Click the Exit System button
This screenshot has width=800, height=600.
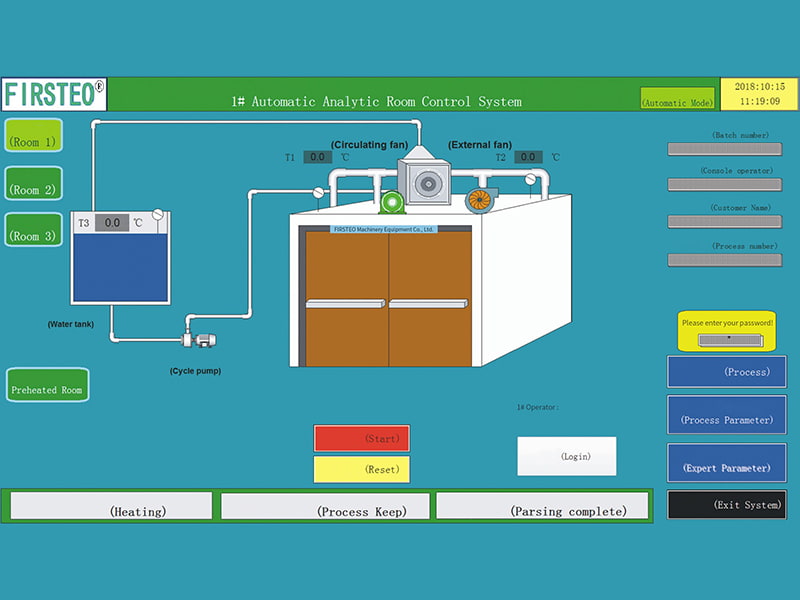(x=726, y=504)
